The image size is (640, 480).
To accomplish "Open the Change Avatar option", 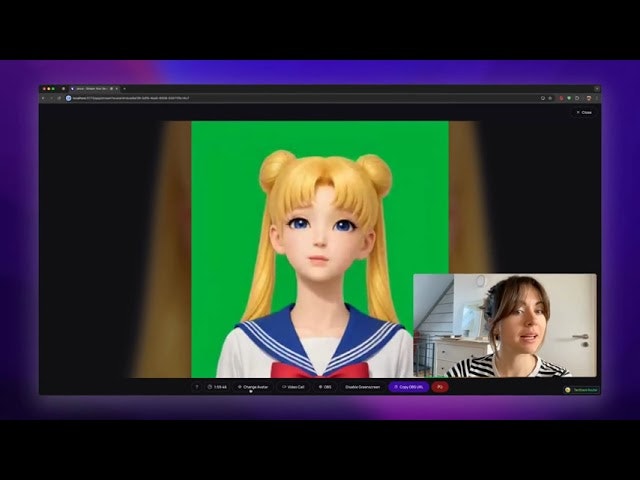I will (253, 387).
